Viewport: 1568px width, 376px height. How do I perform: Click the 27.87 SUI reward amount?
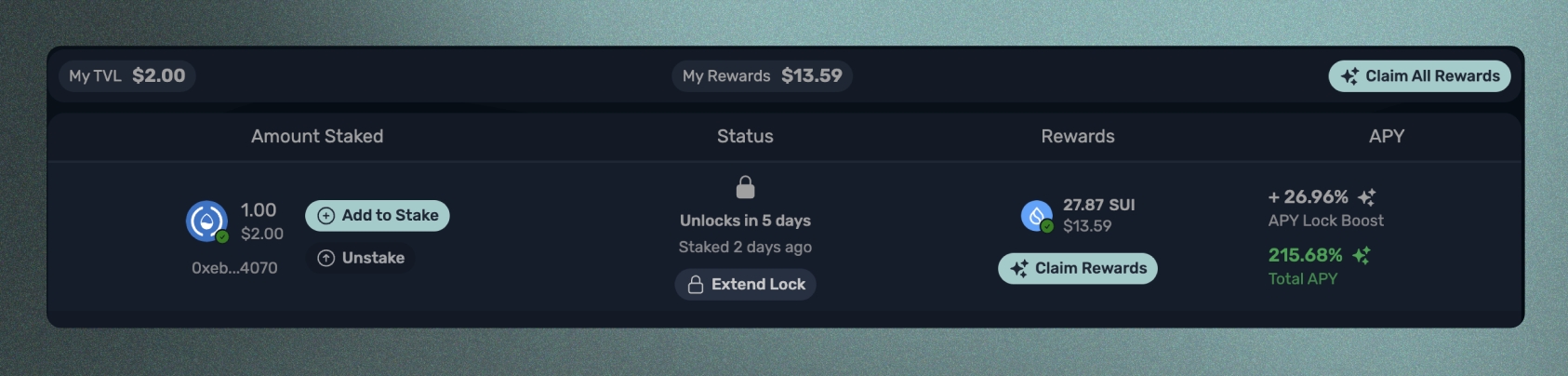click(1098, 205)
